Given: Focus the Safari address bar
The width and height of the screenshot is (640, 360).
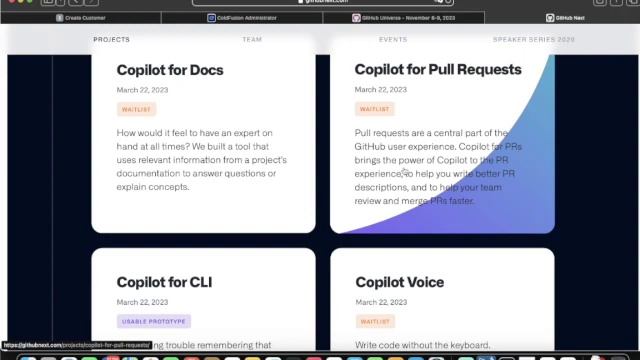Looking at the screenshot, I should click(x=322, y=2).
